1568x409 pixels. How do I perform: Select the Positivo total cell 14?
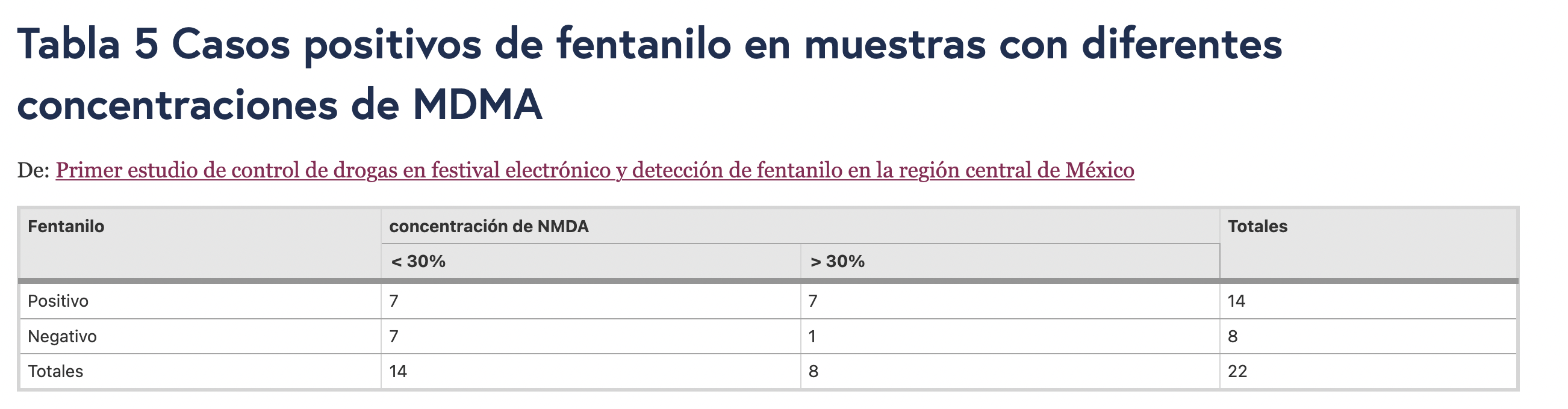tap(1236, 301)
